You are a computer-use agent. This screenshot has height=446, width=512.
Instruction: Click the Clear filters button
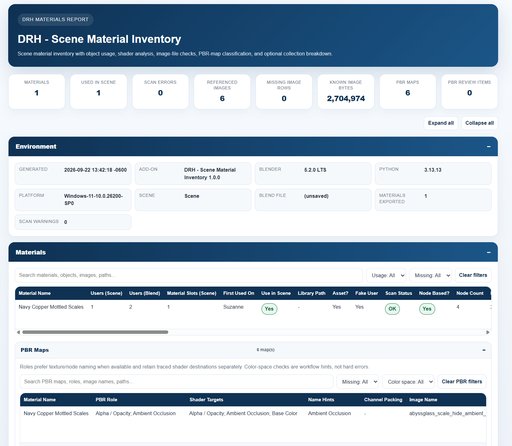tap(473, 275)
